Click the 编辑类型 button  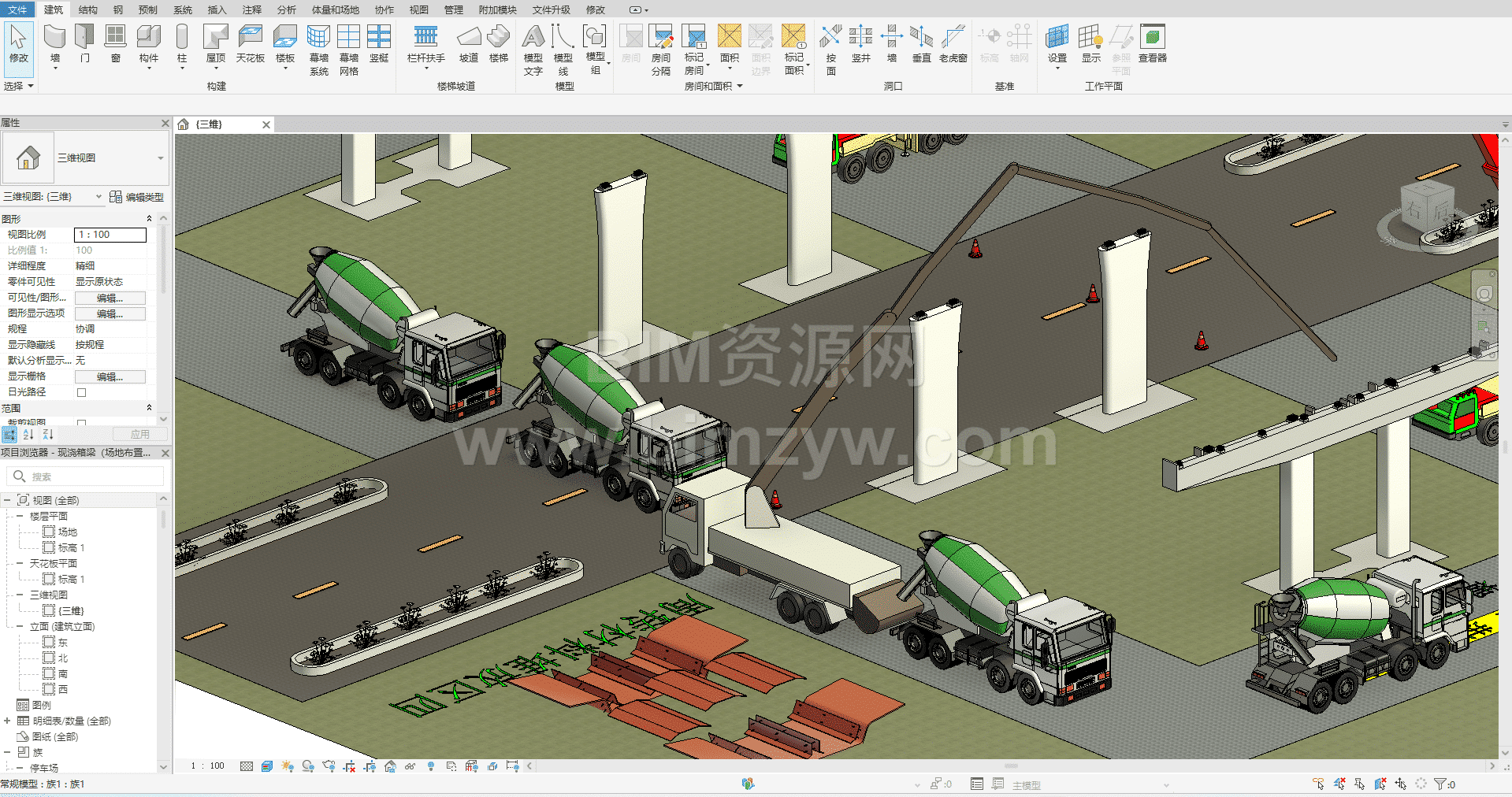click(x=137, y=197)
